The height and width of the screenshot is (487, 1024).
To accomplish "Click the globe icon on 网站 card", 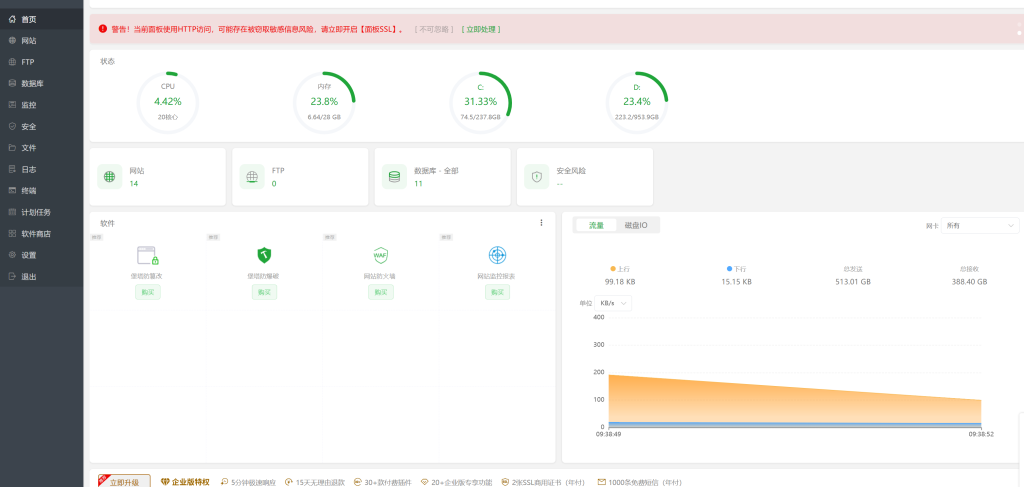I will [x=110, y=177].
